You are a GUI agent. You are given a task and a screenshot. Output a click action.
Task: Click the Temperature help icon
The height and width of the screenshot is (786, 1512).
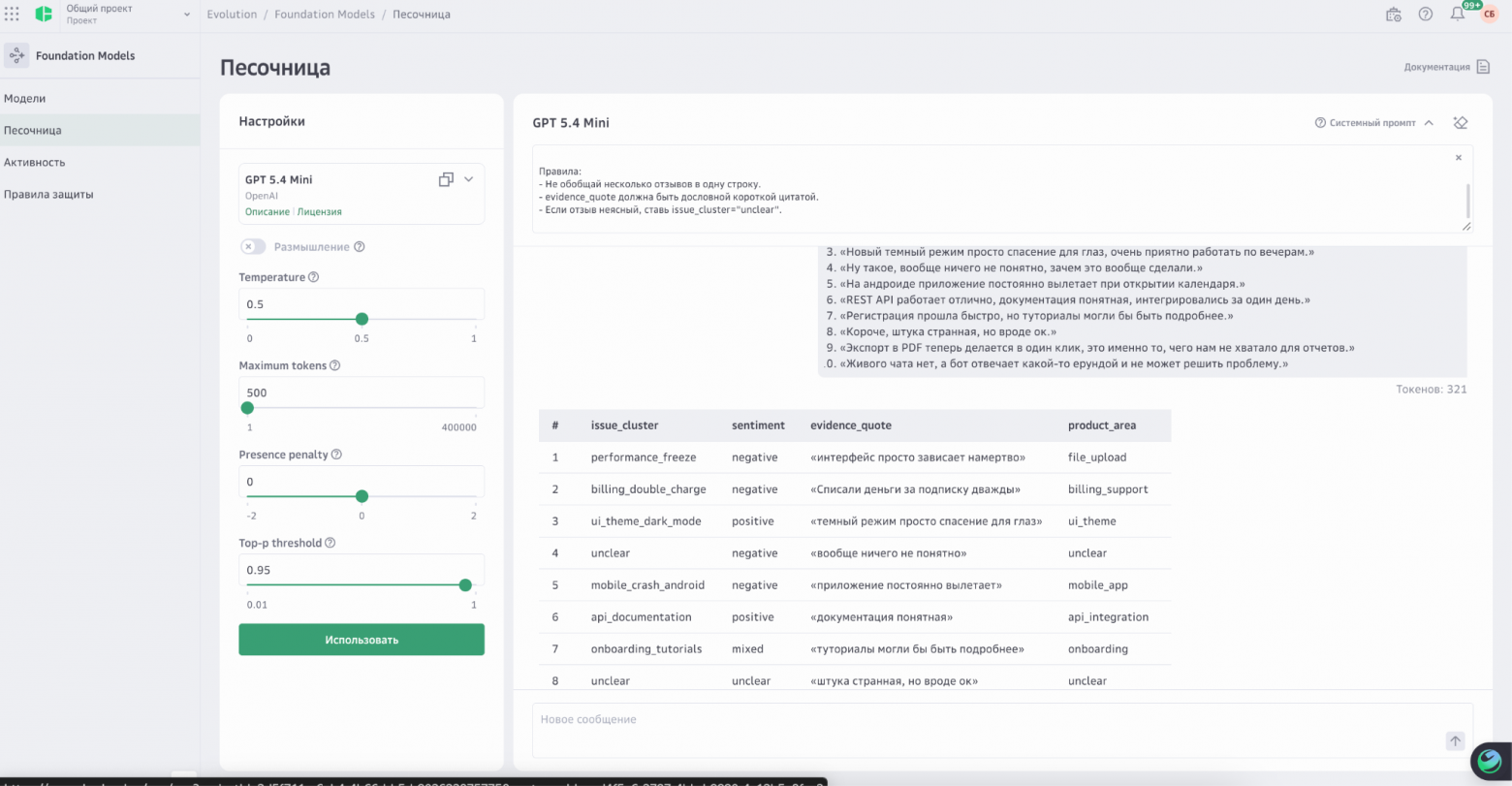[313, 277]
